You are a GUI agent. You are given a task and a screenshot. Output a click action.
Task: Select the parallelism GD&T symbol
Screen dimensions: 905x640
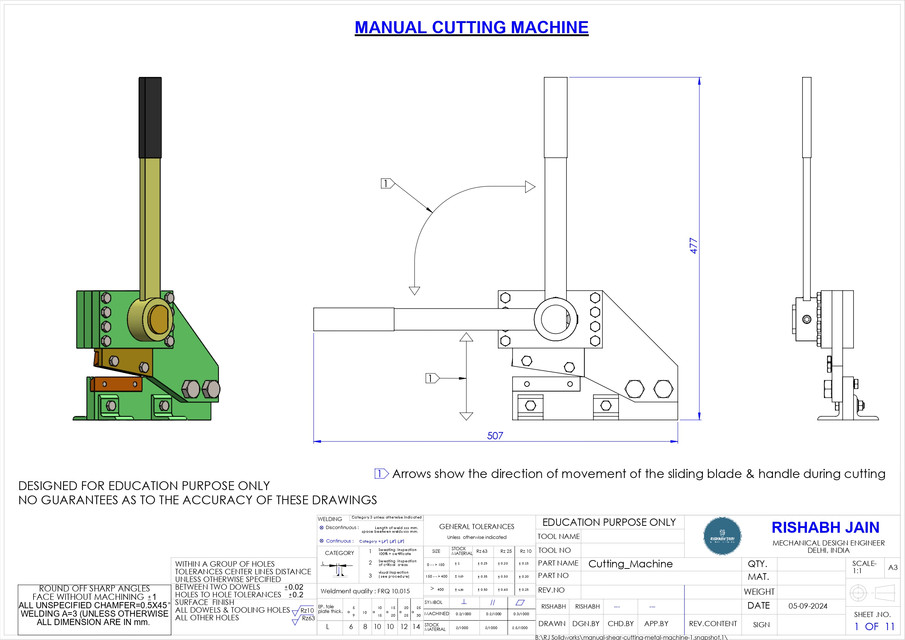pos(491,601)
